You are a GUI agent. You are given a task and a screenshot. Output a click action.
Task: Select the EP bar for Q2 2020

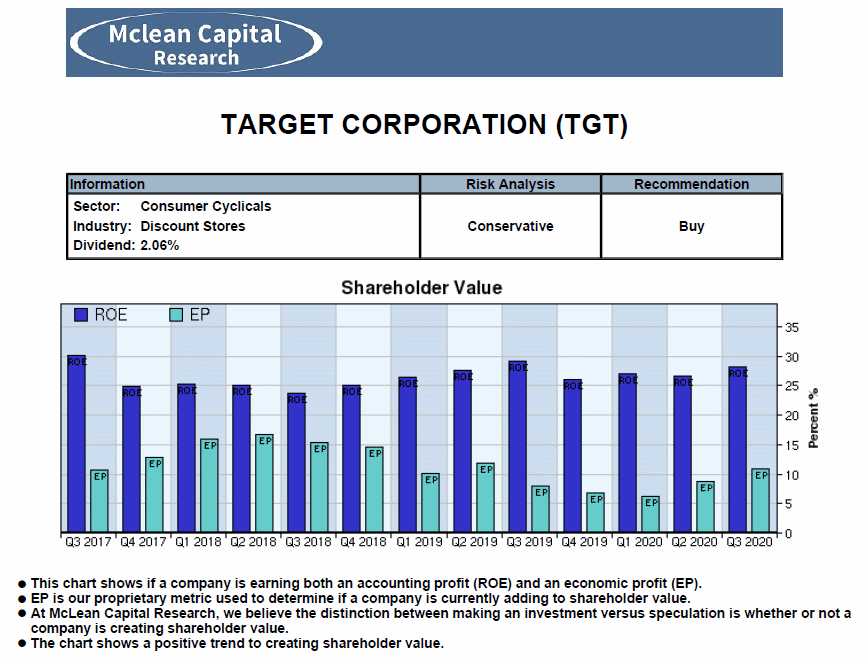click(x=706, y=507)
